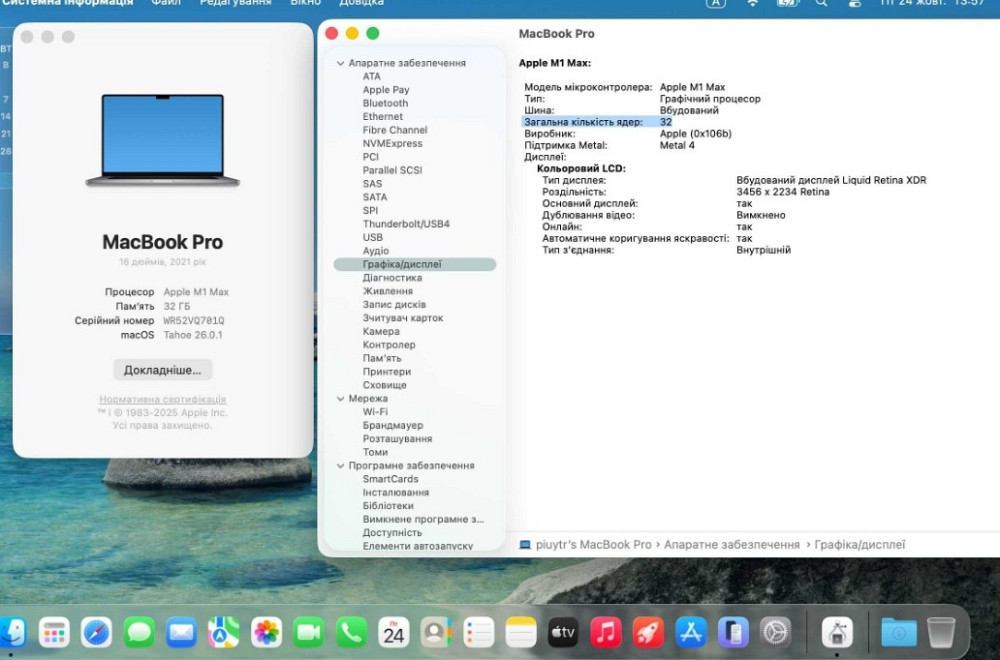Launch Apple Music from the Dock
The height and width of the screenshot is (660, 1000).
pos(605,632)
